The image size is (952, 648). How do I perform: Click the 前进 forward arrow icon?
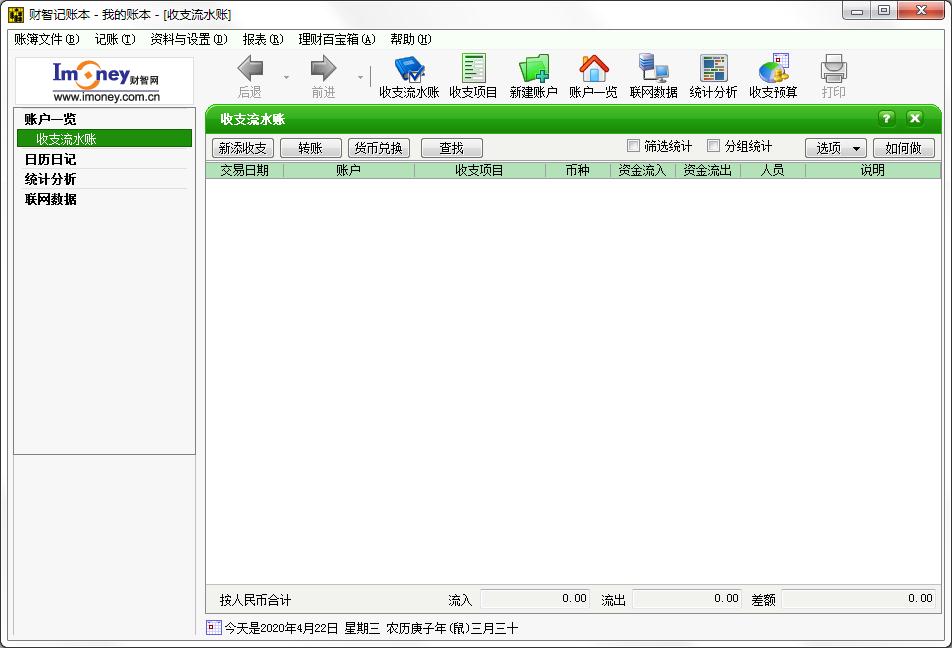[323, 68]
